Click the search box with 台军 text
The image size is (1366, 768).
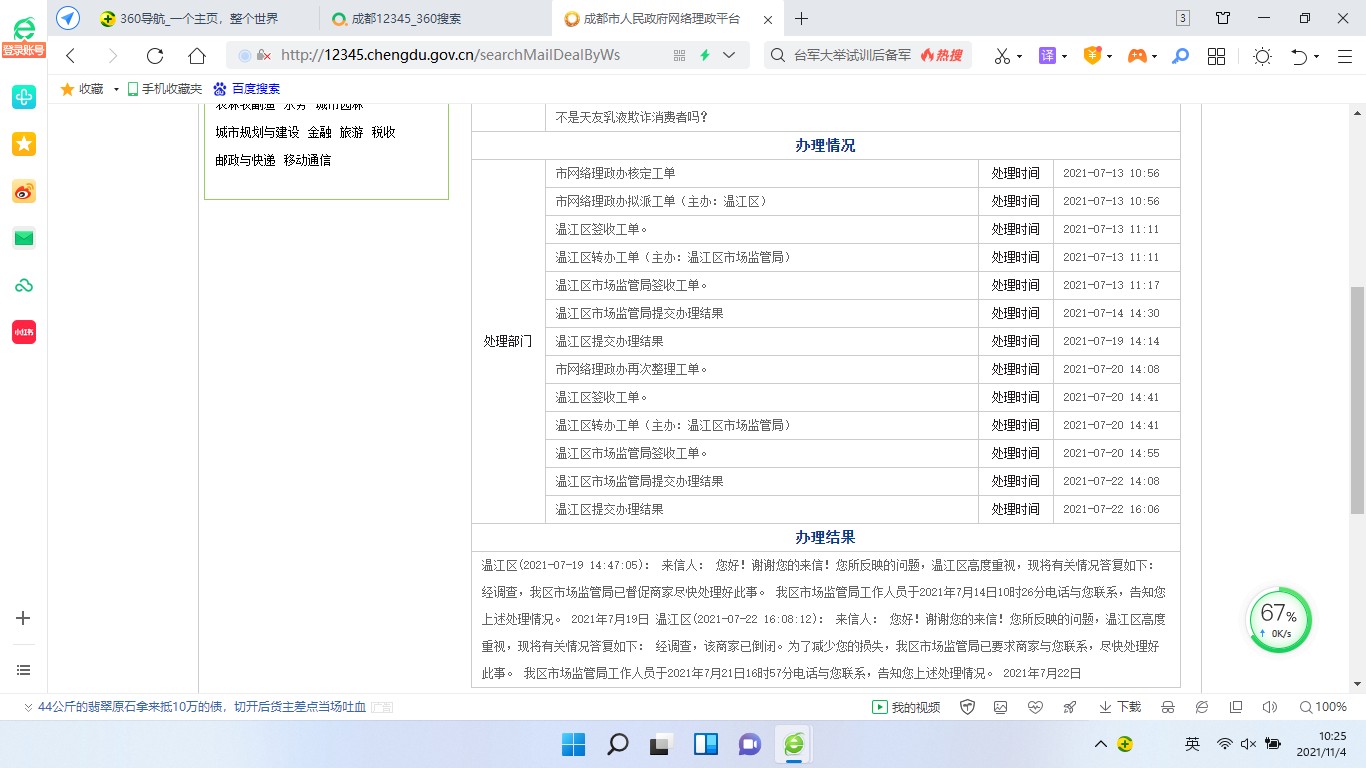click(x=850, y=56)
